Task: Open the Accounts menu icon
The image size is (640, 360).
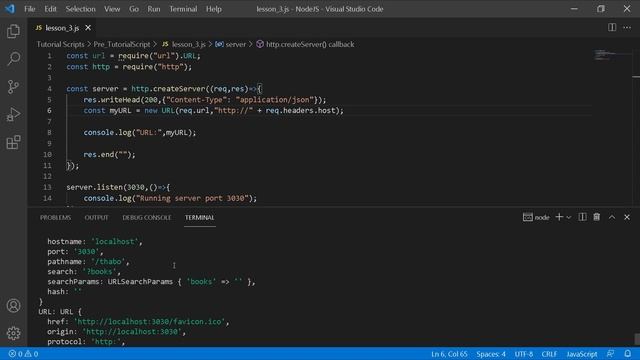Action: point(13,306)
